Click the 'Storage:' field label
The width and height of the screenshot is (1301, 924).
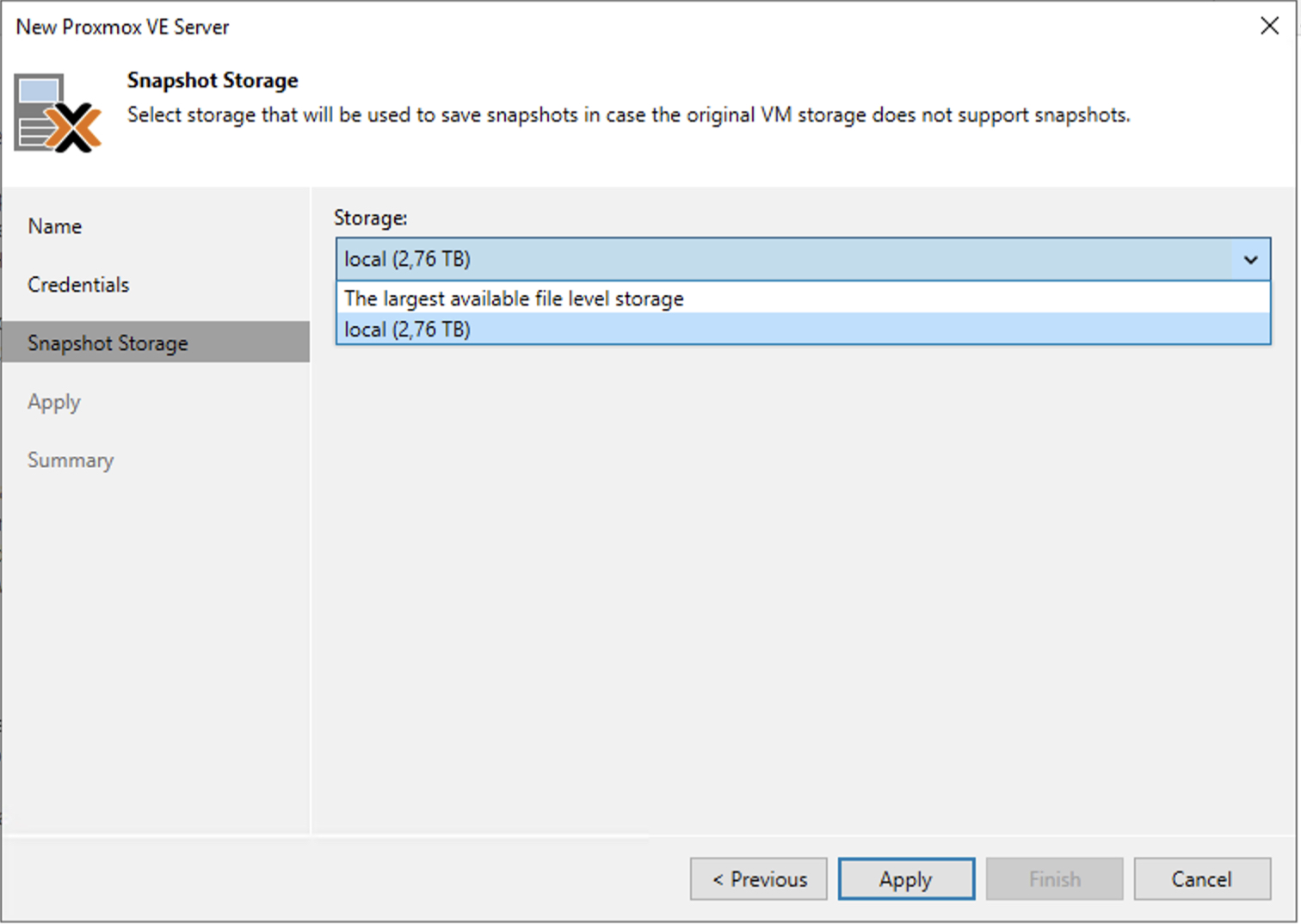pos(370,218)
